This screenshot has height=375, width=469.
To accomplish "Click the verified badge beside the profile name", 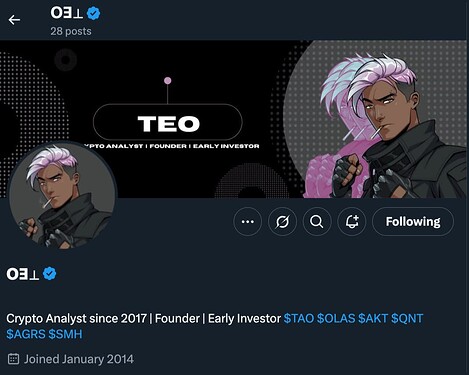I will tap(49, 274).
